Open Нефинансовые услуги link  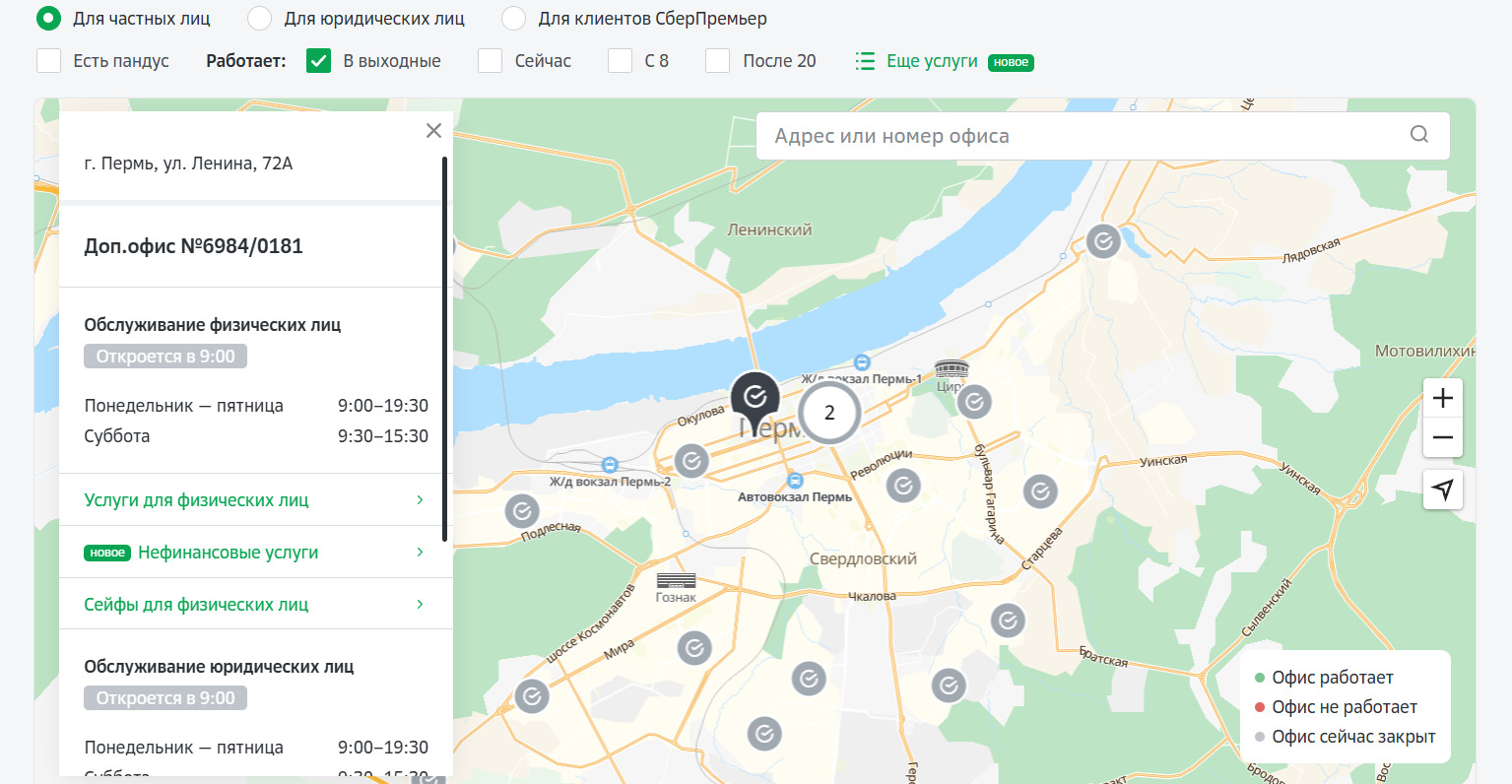[x=228, y=553]
